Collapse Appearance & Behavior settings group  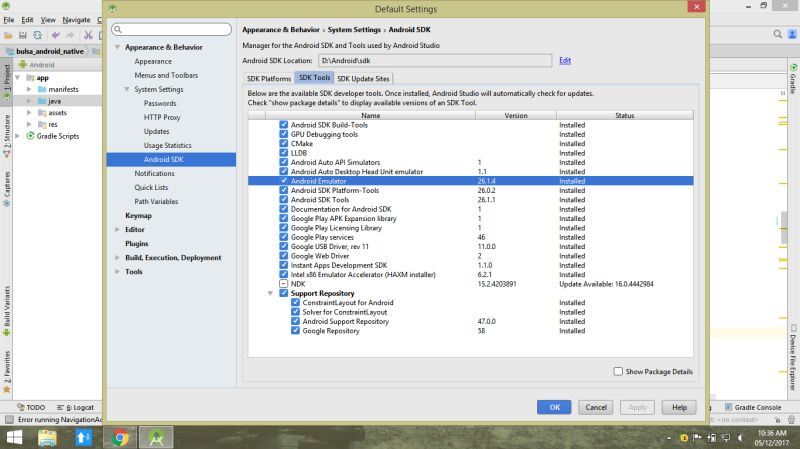click(x=117, y=47)
